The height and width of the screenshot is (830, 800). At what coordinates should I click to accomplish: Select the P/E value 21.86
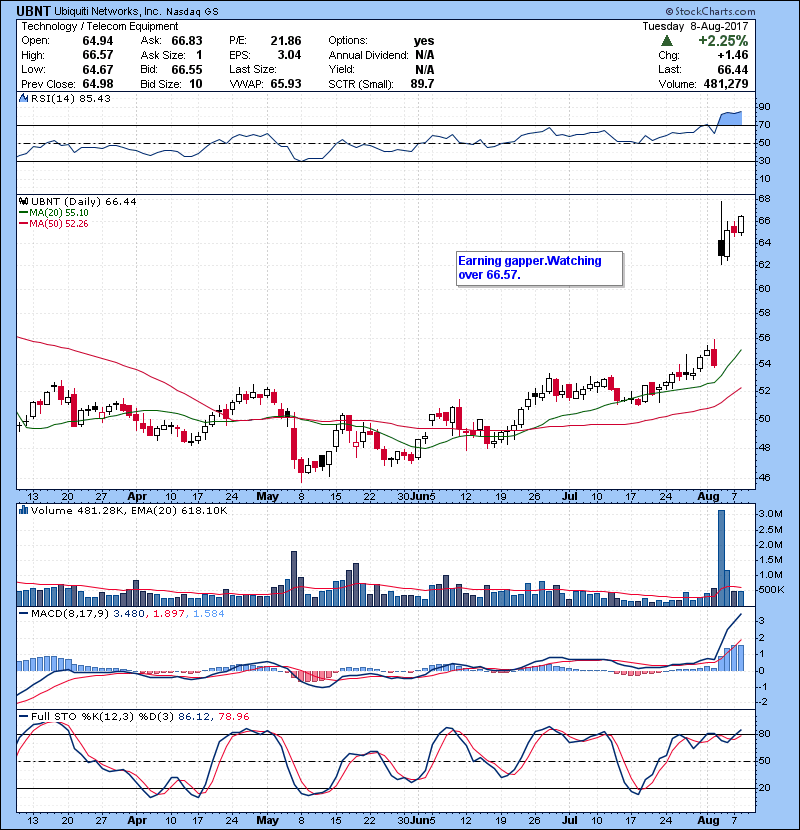pos(285,41)
